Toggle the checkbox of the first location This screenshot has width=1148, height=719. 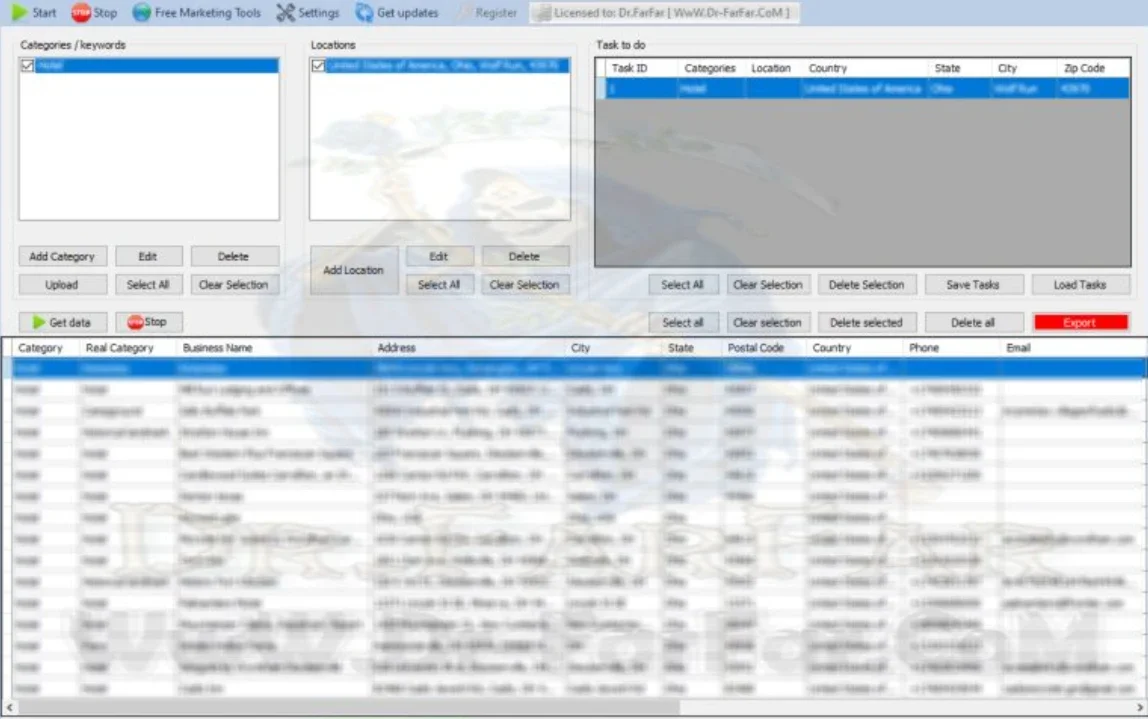(x=318, y=65)
